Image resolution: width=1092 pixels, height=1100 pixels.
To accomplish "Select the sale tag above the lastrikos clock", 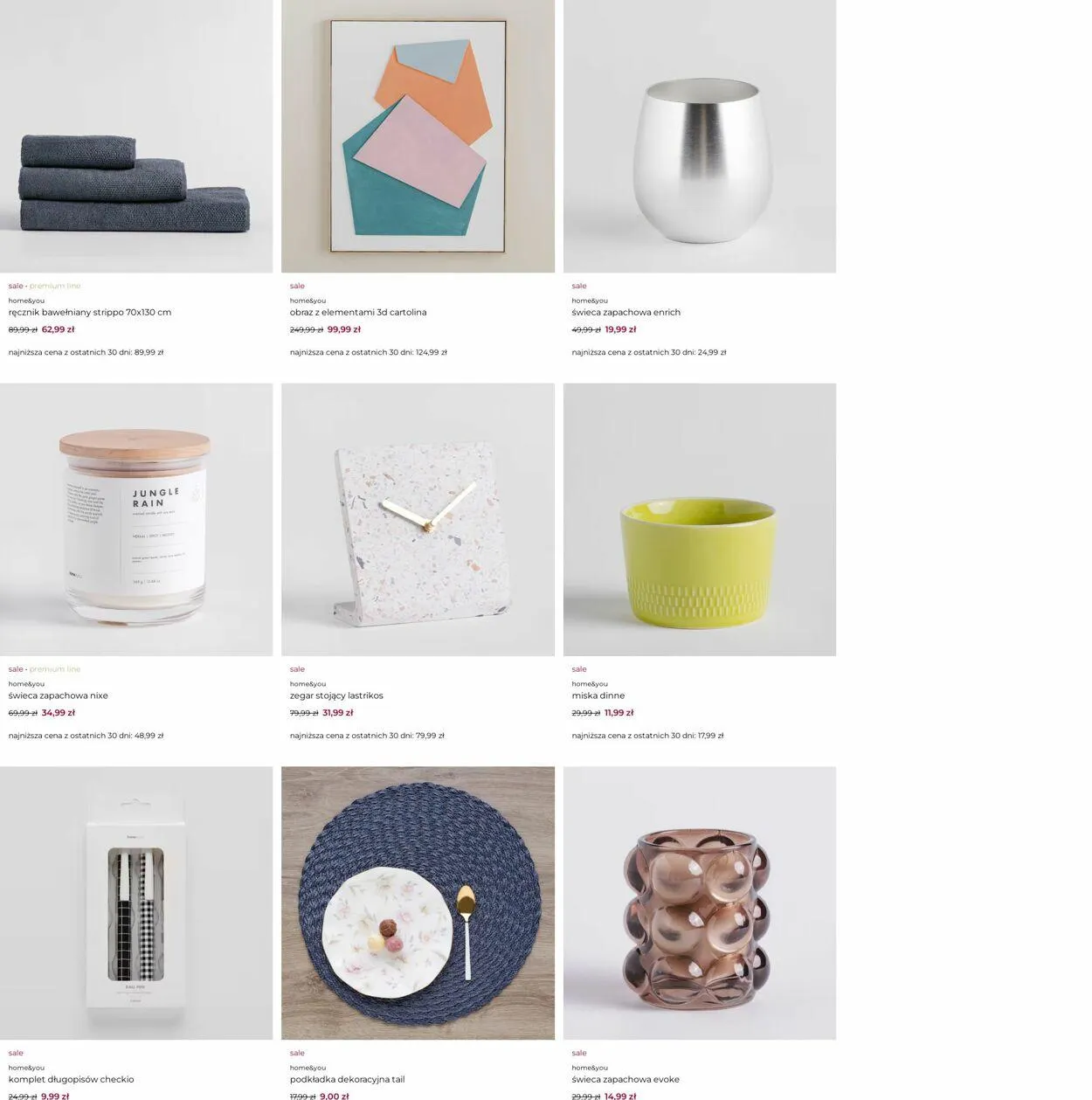I will point(297,669).
